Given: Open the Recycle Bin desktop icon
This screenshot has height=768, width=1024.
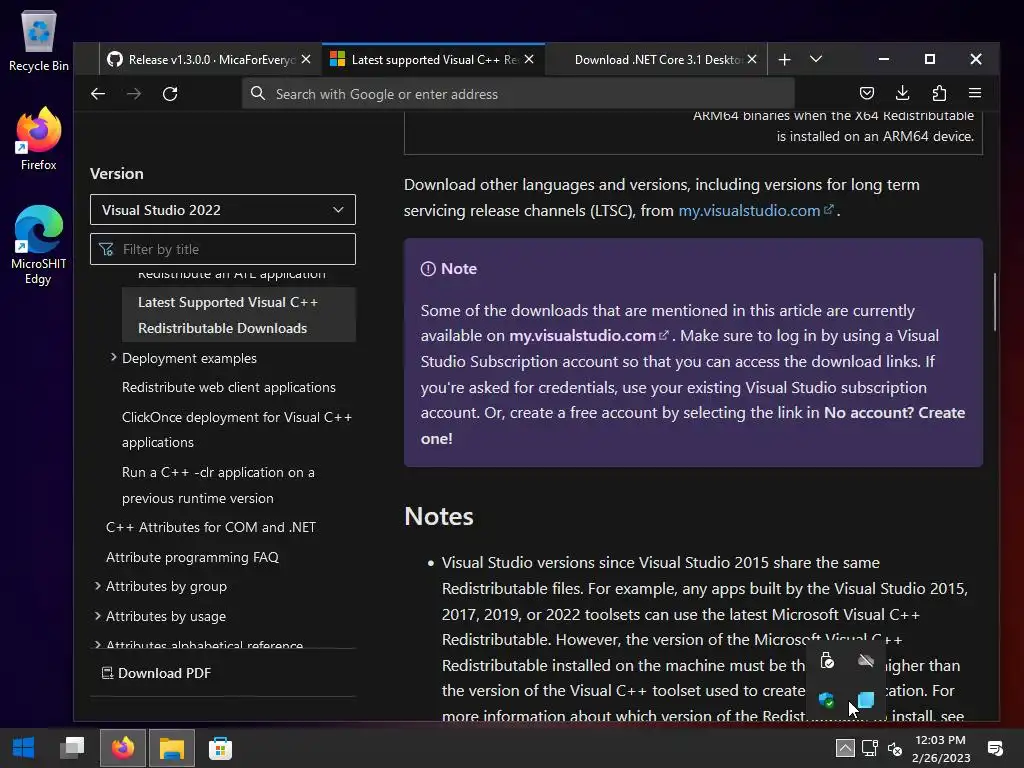Looking at the screenshot, I should 39,41.
